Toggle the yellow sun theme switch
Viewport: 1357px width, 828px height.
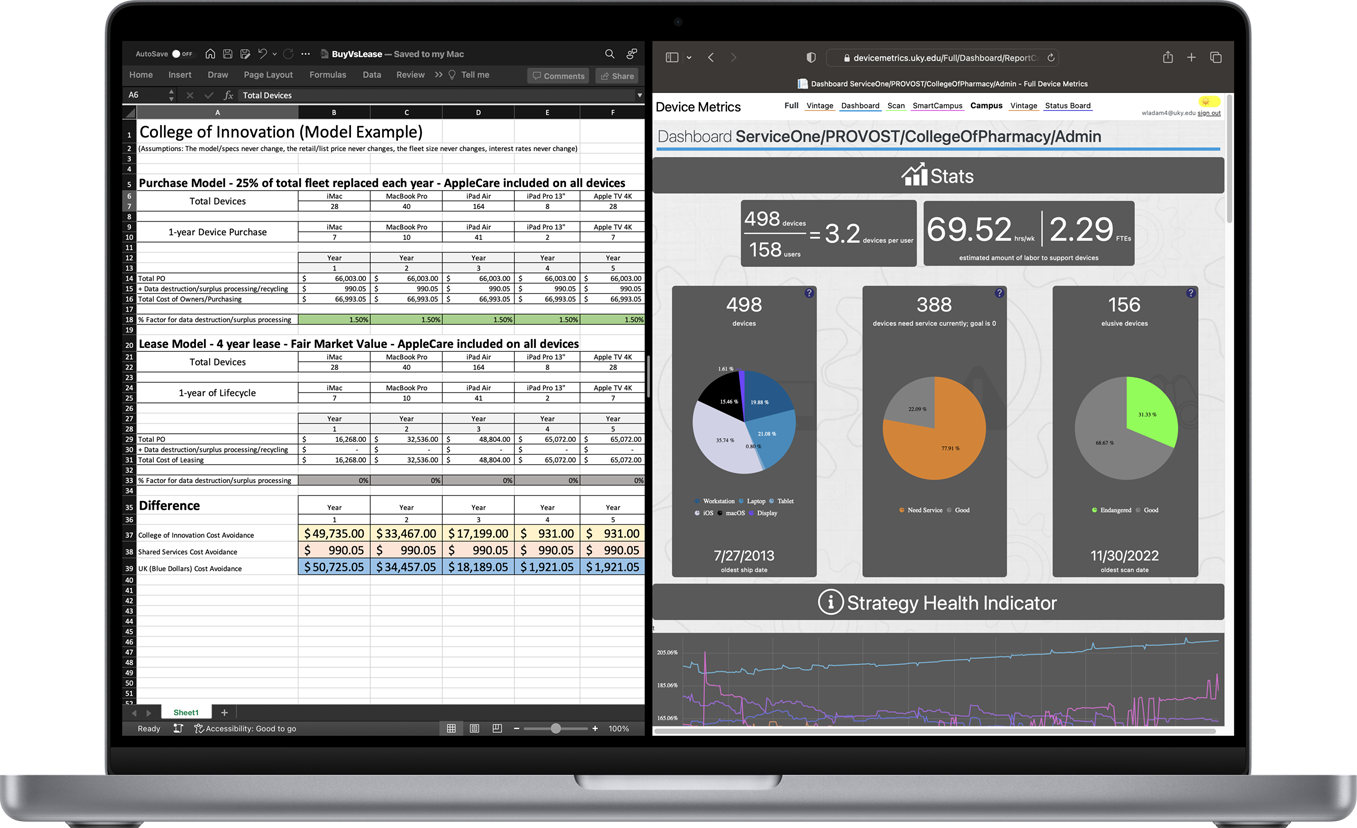[x=1210, y=102]
